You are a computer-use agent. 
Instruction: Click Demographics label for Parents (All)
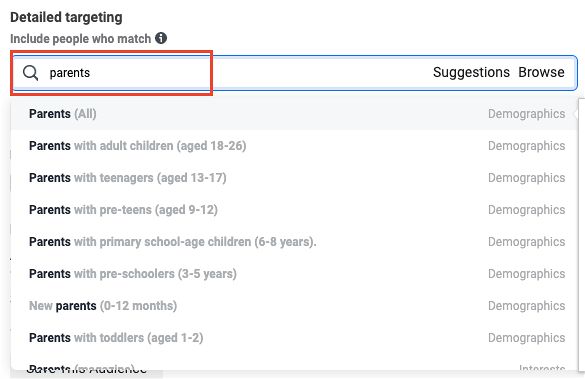(x=526, y=114)
